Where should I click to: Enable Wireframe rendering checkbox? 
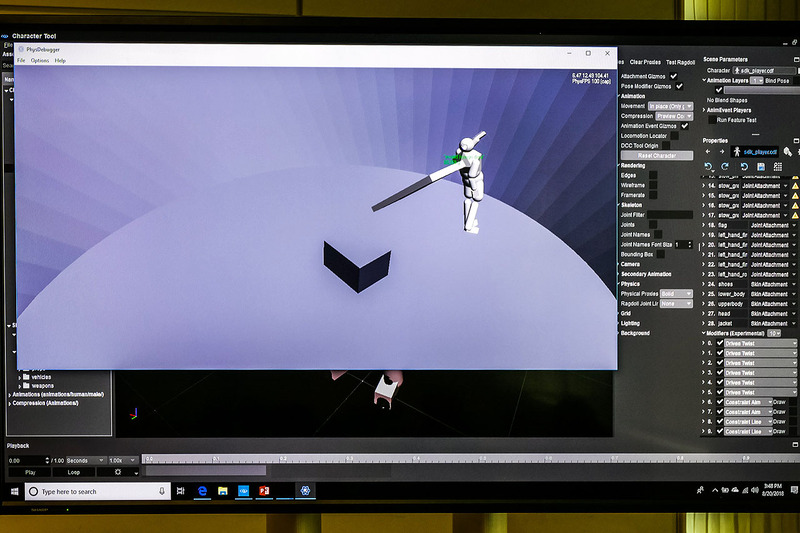tap(653, 185)
